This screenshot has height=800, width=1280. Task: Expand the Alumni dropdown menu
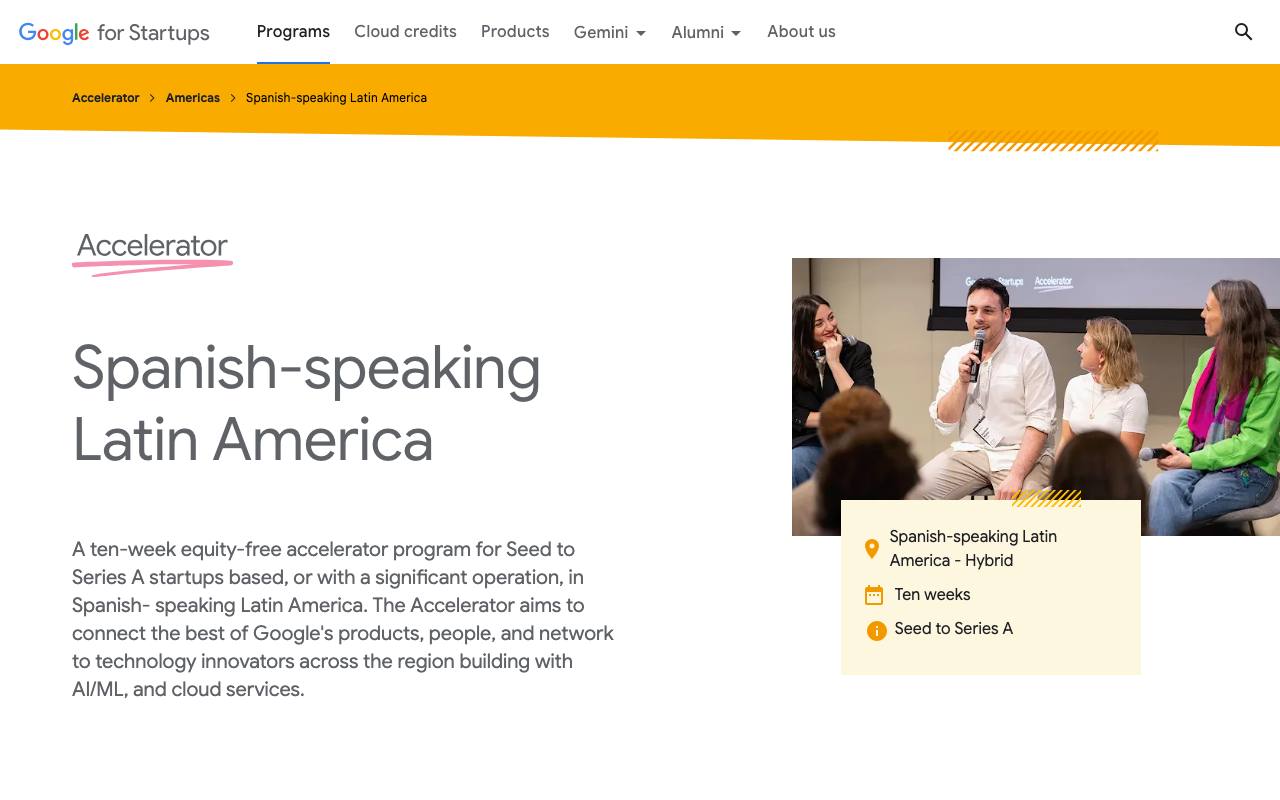pos(707,33)
